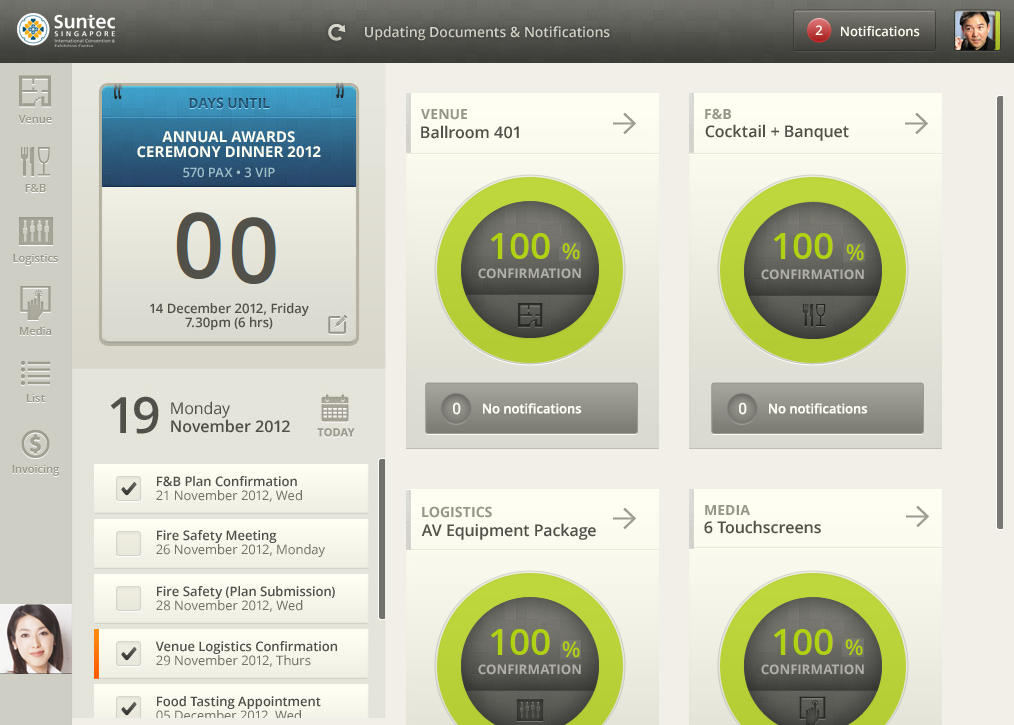1014x725 pixels.
Task: Click the 00 days countdown number
Action: pyautogui.click(x=226, y=248)
